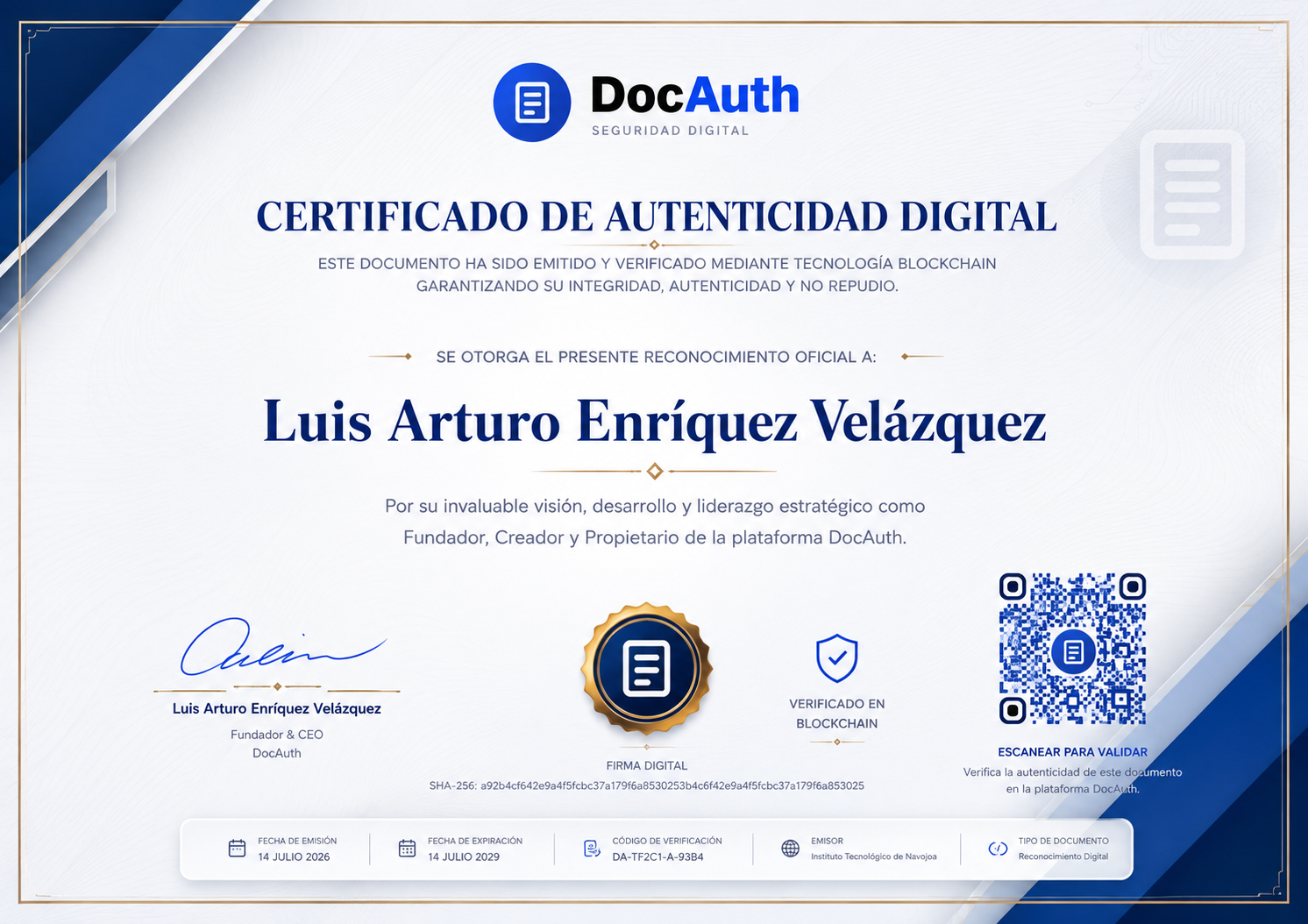Click the blockchain verification statement under the title
The image size is (1308, 924).
tap(657, 274)
